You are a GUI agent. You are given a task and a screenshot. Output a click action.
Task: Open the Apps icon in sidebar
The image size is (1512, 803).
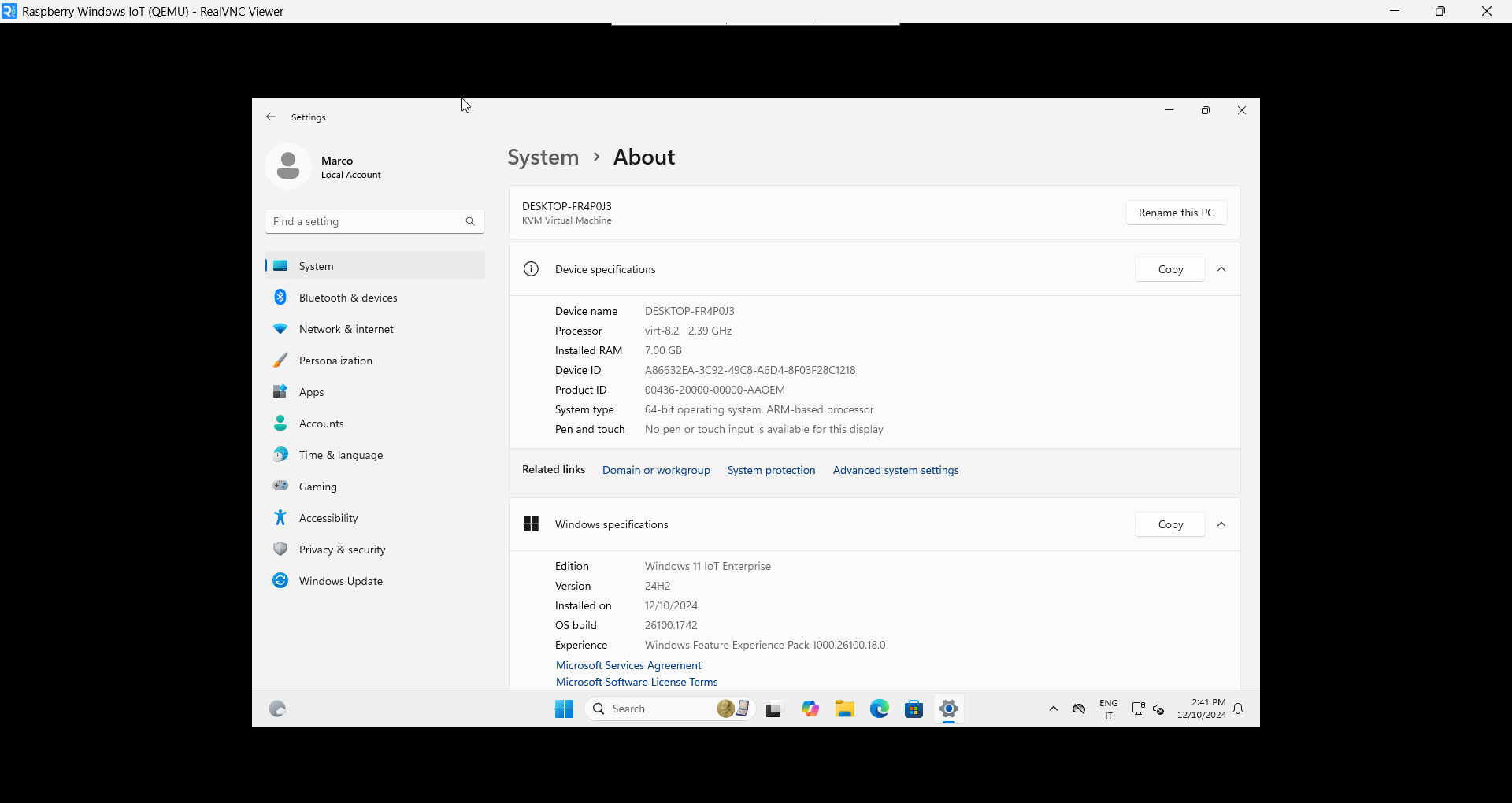pyautogui.click(x=280, y=391)
